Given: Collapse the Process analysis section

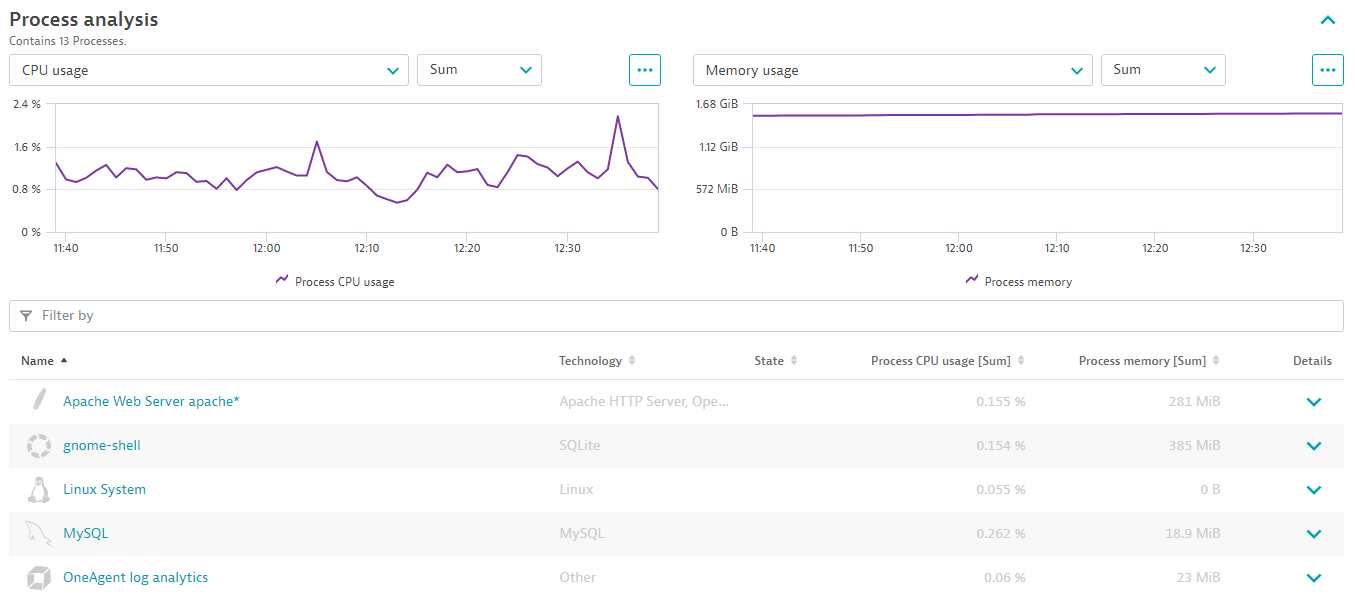Looking at the screenshot, I should click(1328, 19).
